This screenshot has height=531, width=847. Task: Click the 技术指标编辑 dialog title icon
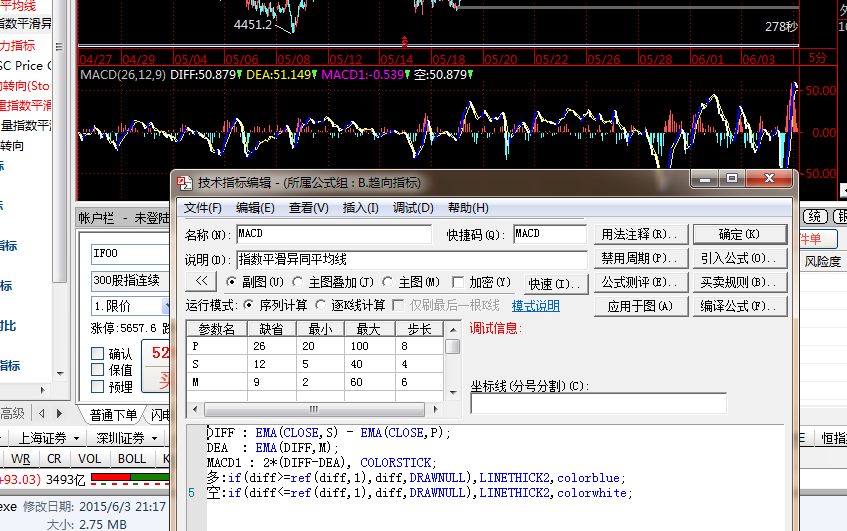click(x=184, y=183)
